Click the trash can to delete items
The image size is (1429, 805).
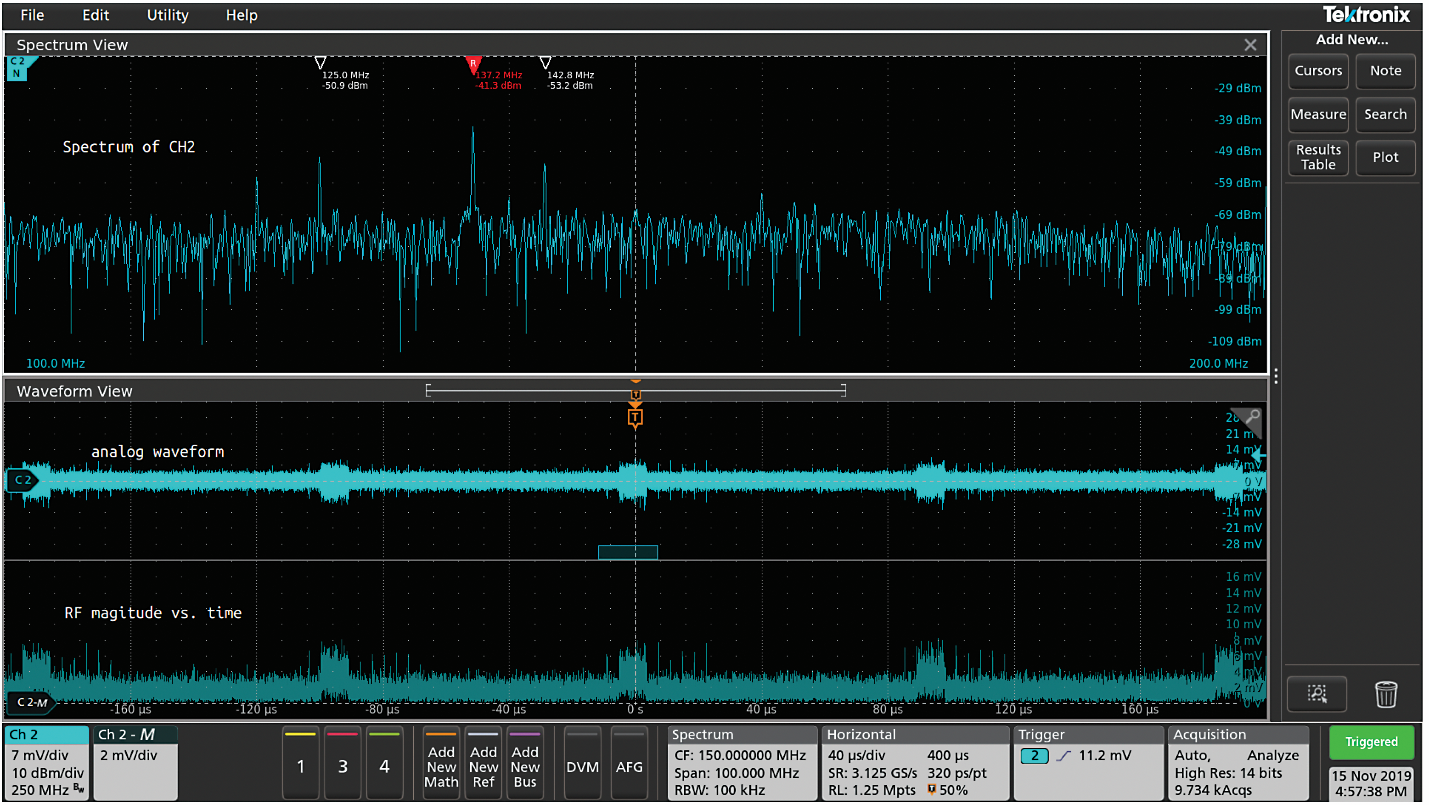click(1386, 693)
